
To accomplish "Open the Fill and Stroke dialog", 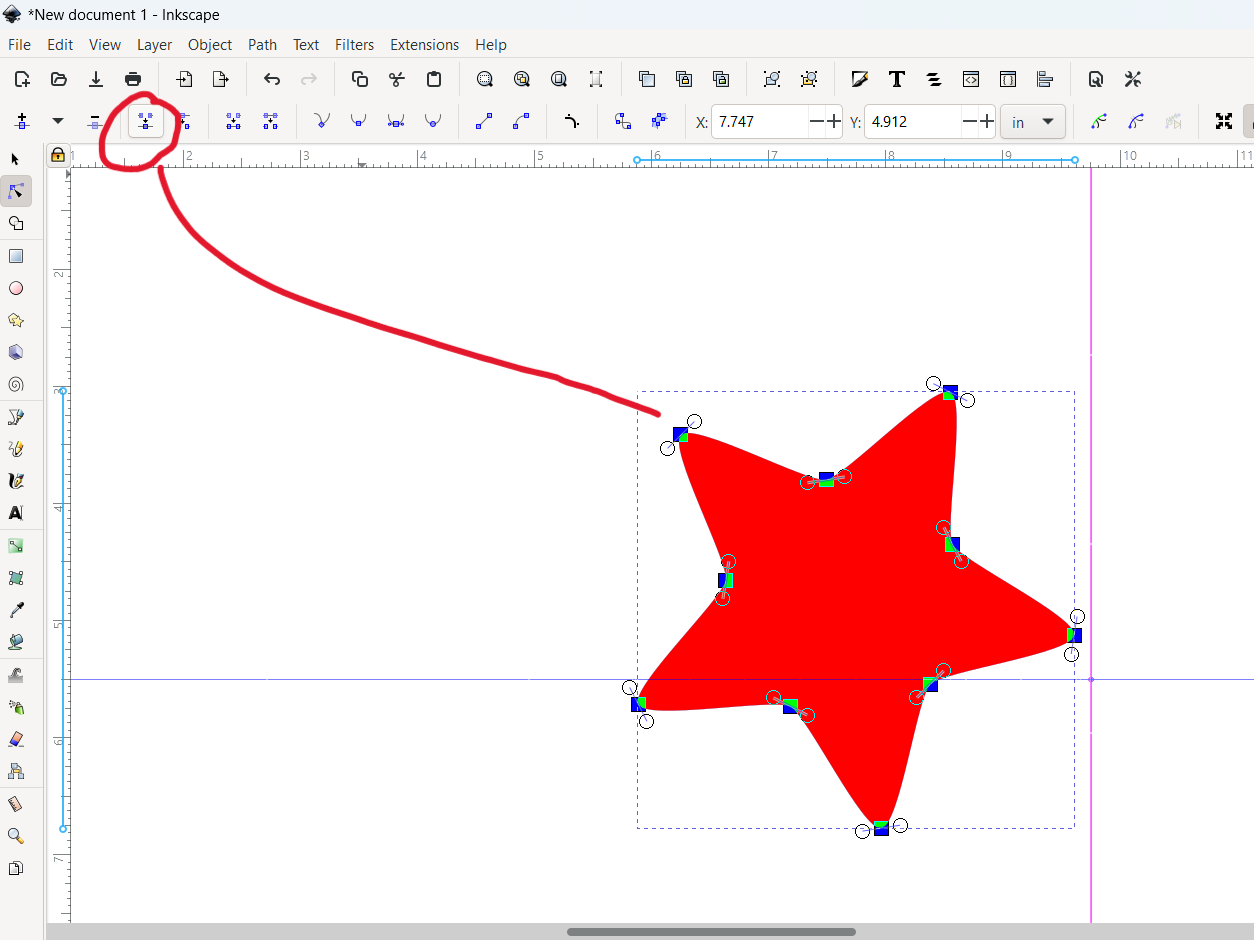I will click(x=859, y=79).
